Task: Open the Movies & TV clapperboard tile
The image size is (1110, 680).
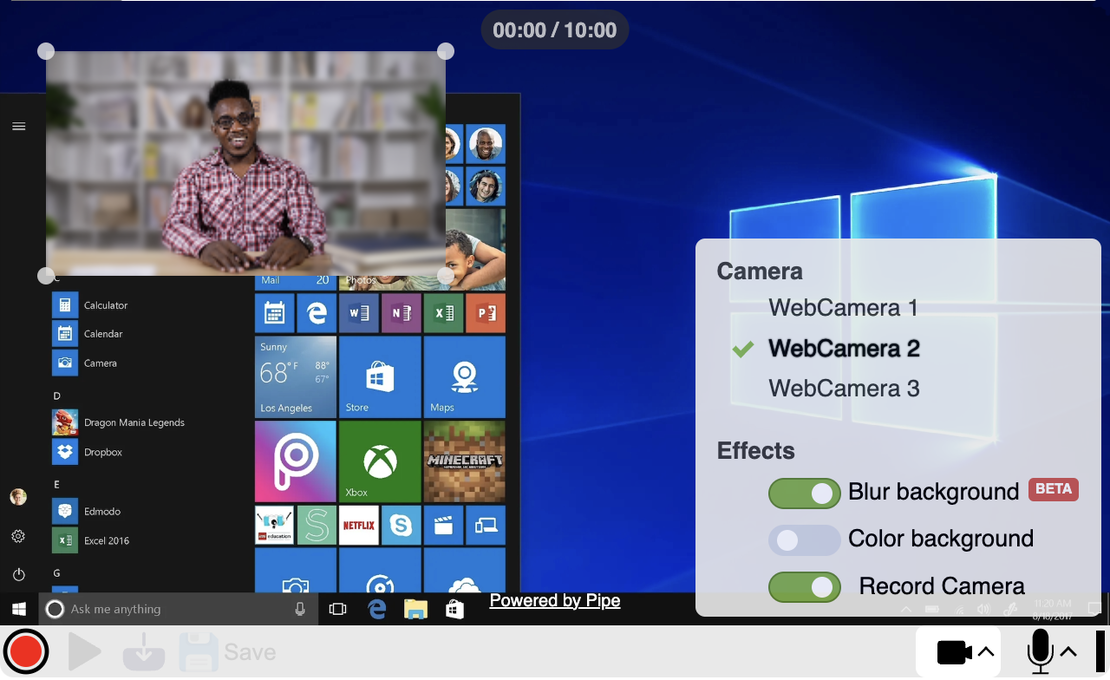Action: tap(444, 525)
